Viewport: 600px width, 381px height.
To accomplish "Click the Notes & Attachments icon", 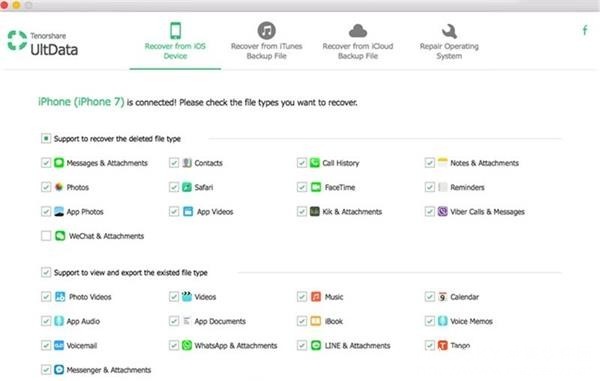I will point(442,163).
